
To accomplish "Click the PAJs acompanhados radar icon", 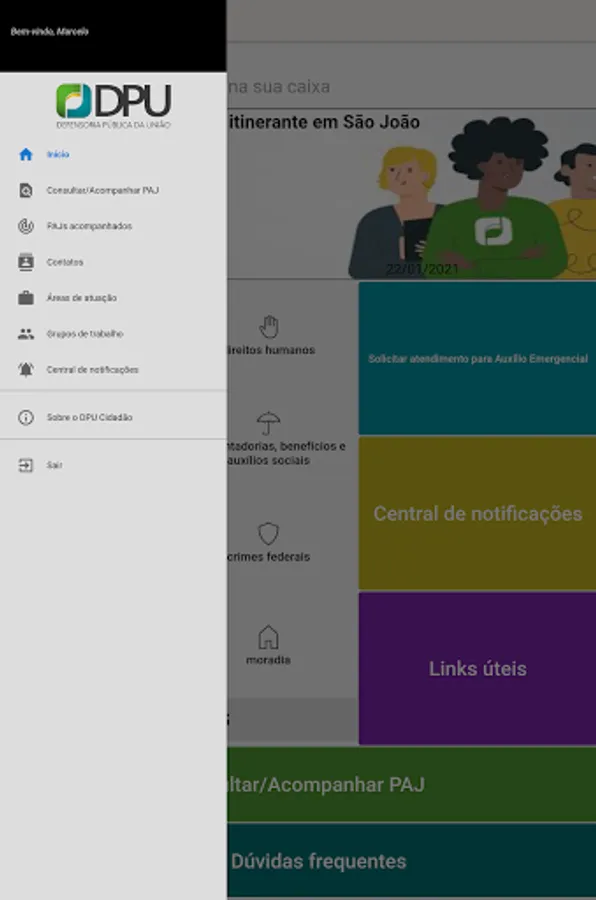I will point(26,226).
